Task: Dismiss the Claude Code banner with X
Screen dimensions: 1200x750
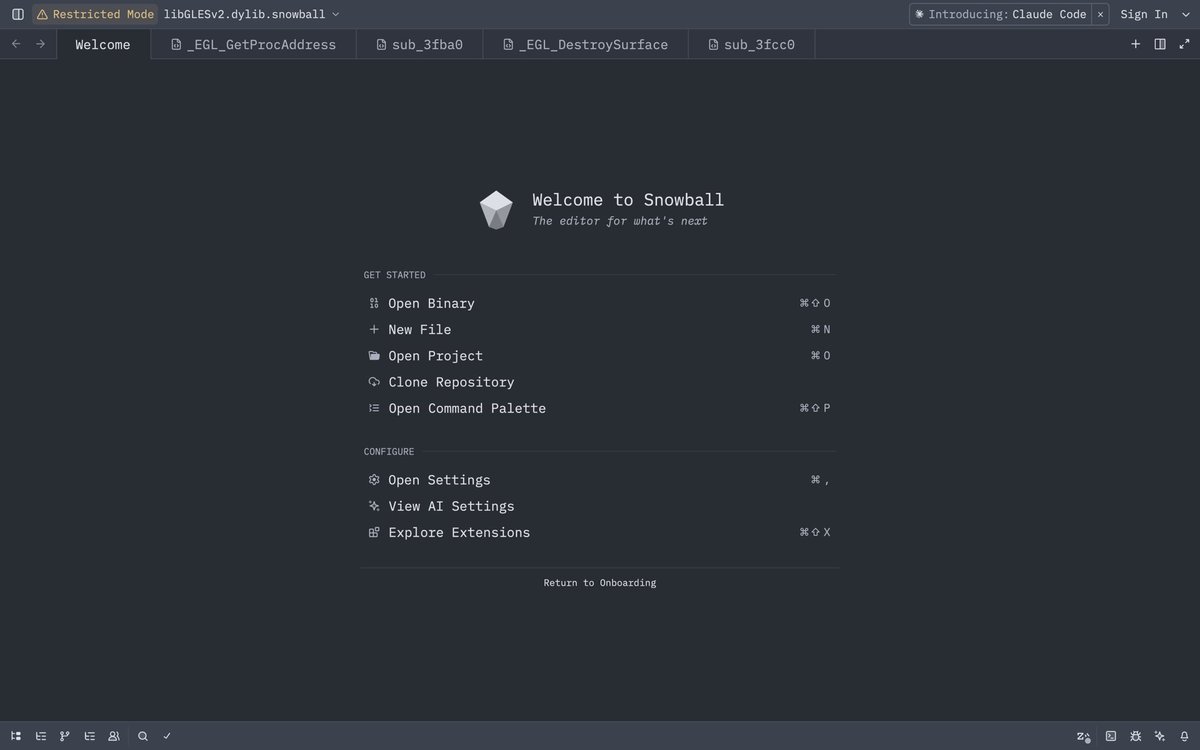Action: 1100,14
